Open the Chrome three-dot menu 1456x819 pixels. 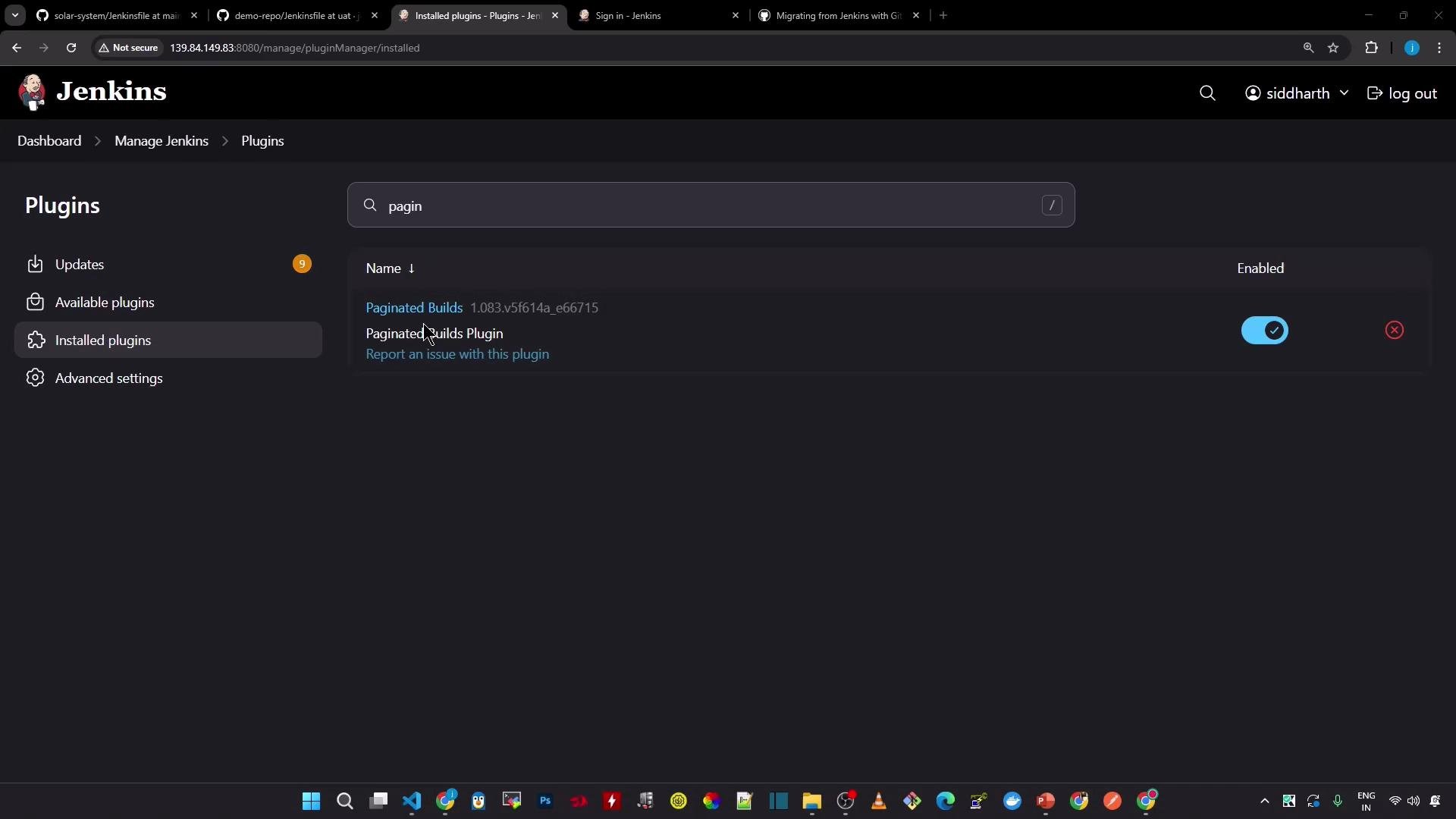pos(1439,48)
